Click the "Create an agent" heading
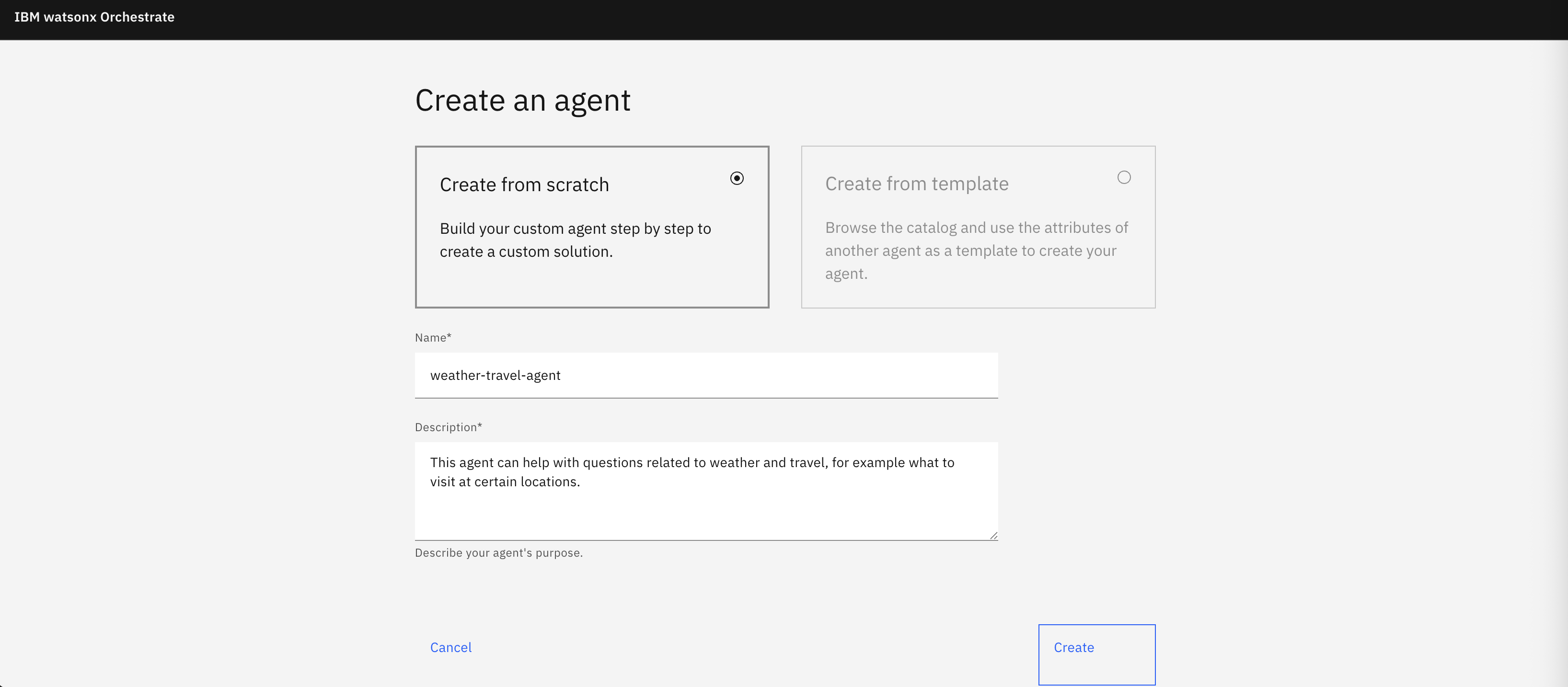 (x=522, y=101)
